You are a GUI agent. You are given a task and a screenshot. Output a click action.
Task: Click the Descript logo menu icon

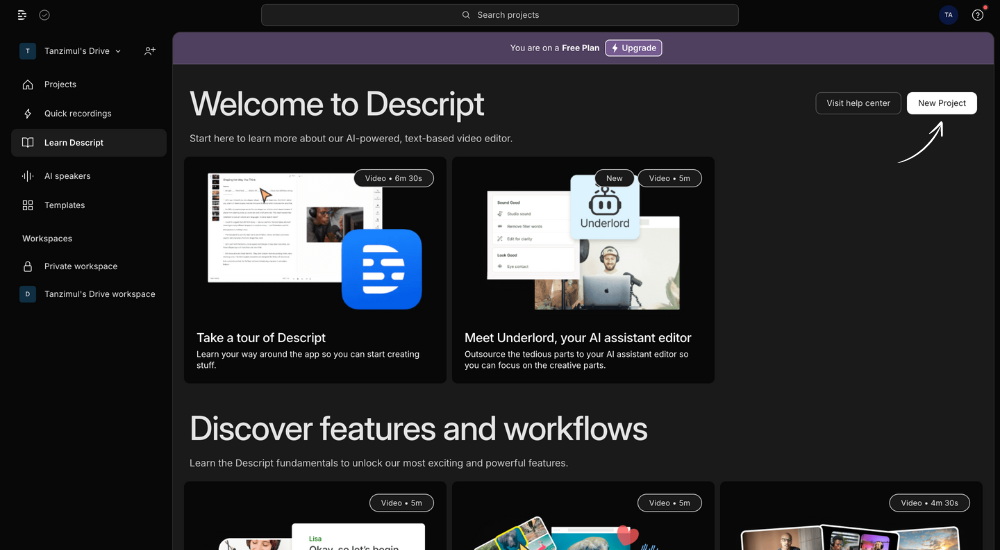pyautogui.click(x=22, y=15)
